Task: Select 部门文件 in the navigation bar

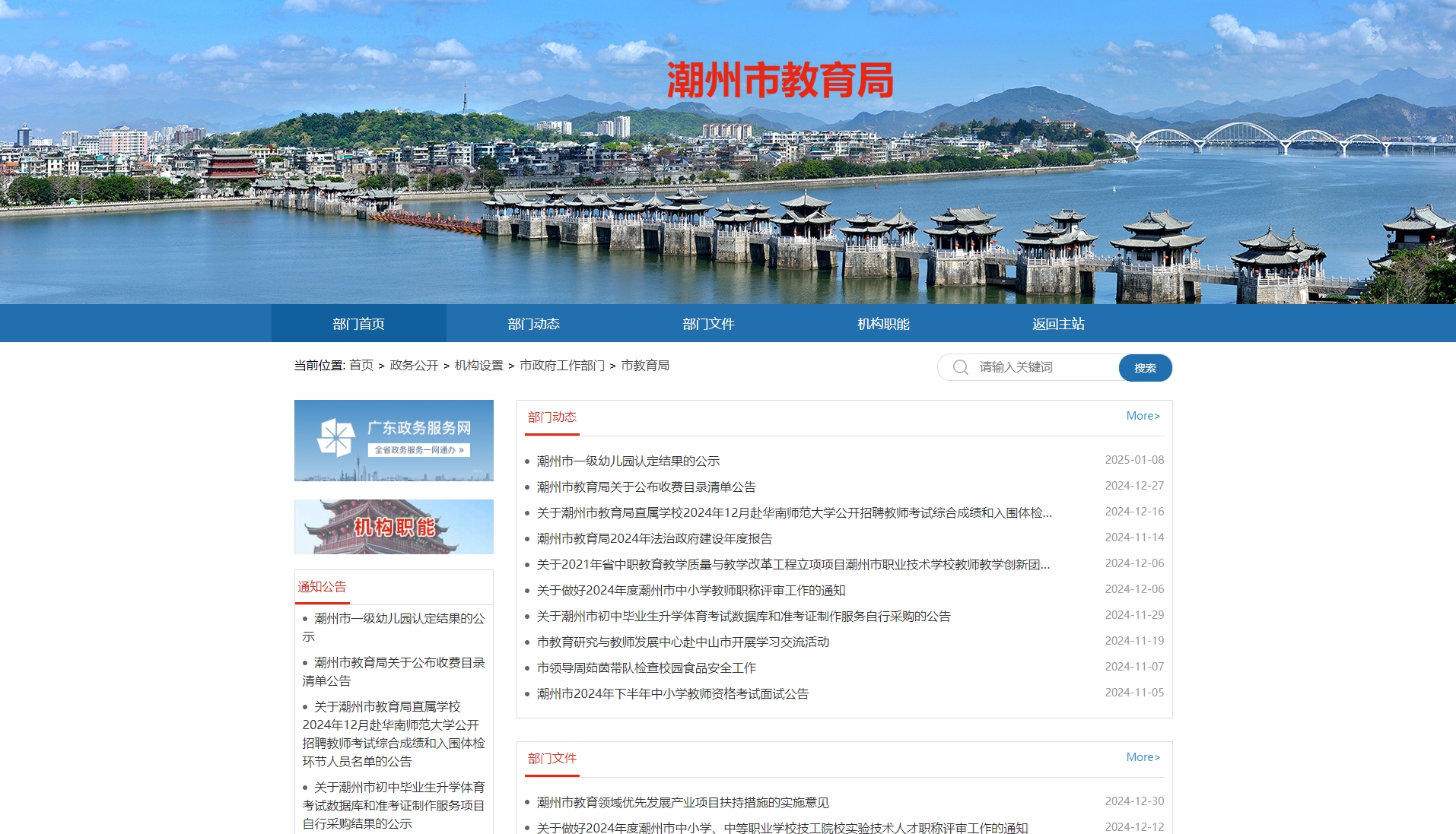Action: [708, 324]
